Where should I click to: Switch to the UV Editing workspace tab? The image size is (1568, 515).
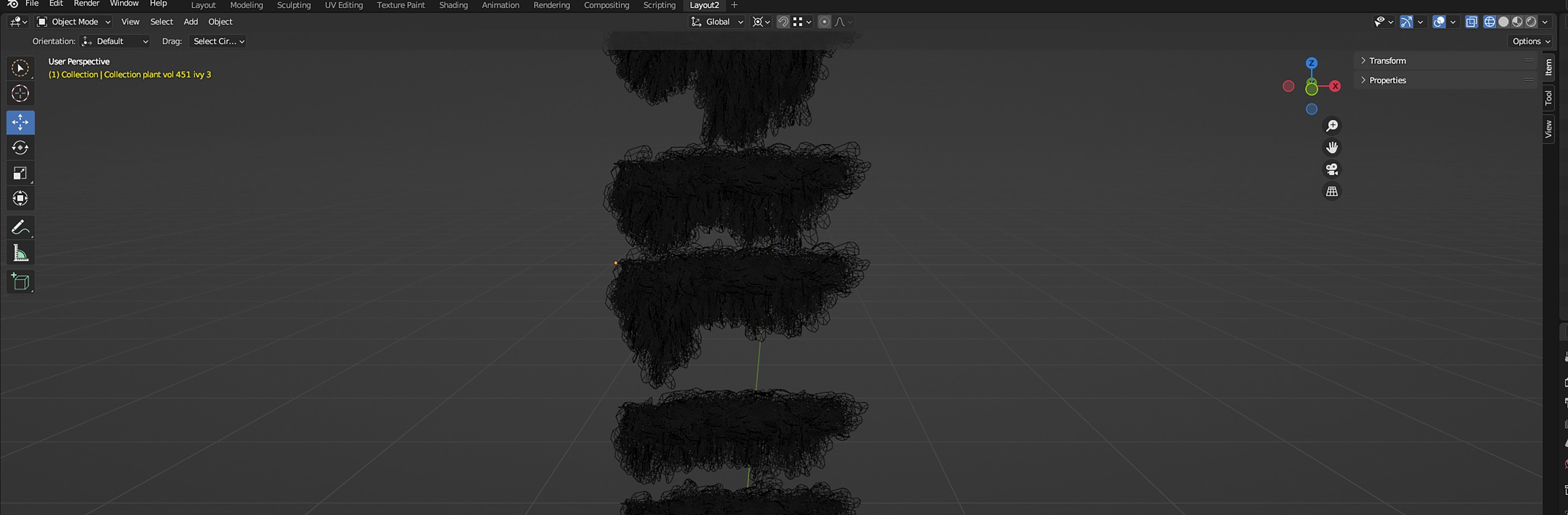click(344, 5)
